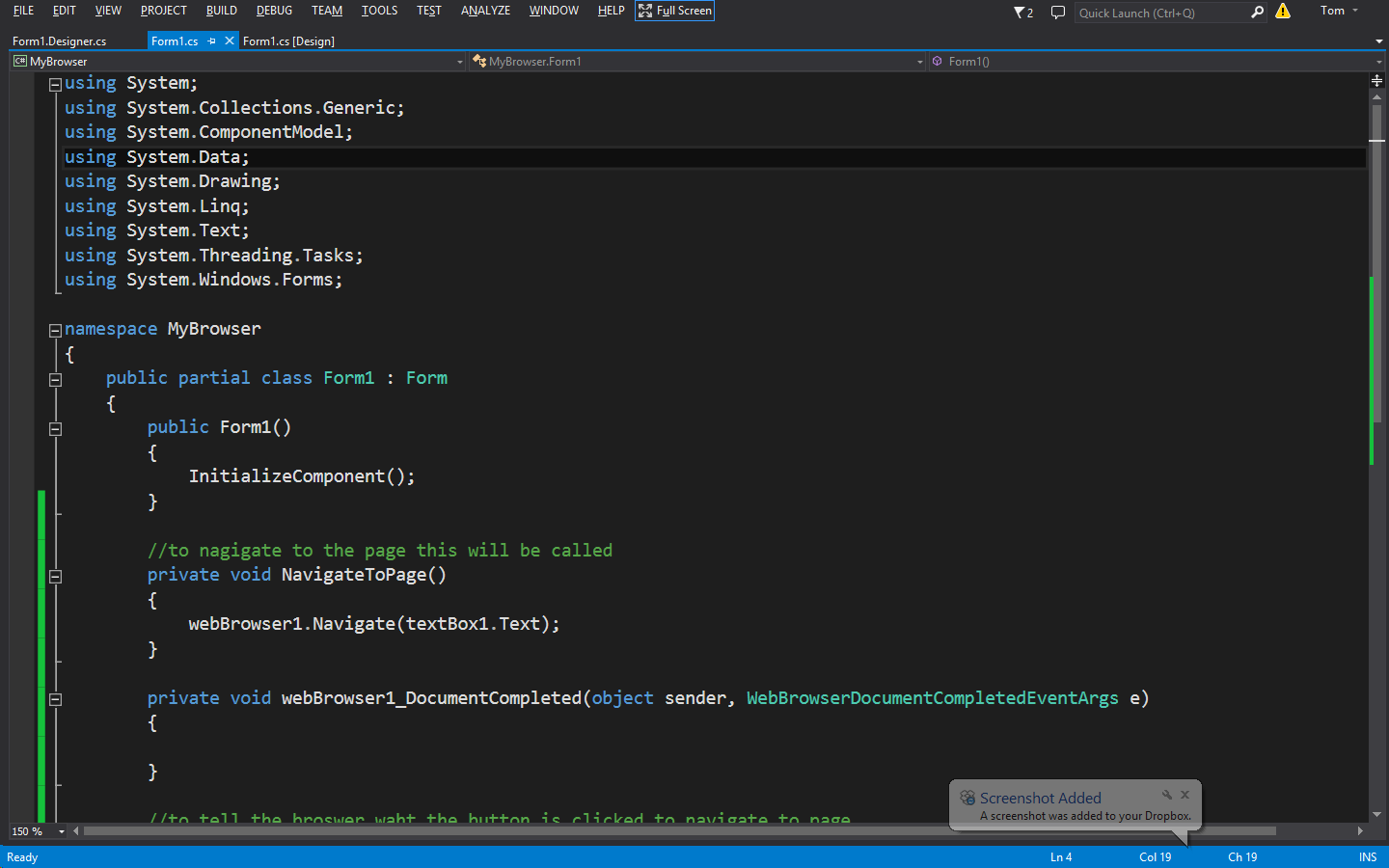The height and width of the screenshot is (868, 1389).
Task: Collapse the NavigateToPage method
Action: point(55,577)
